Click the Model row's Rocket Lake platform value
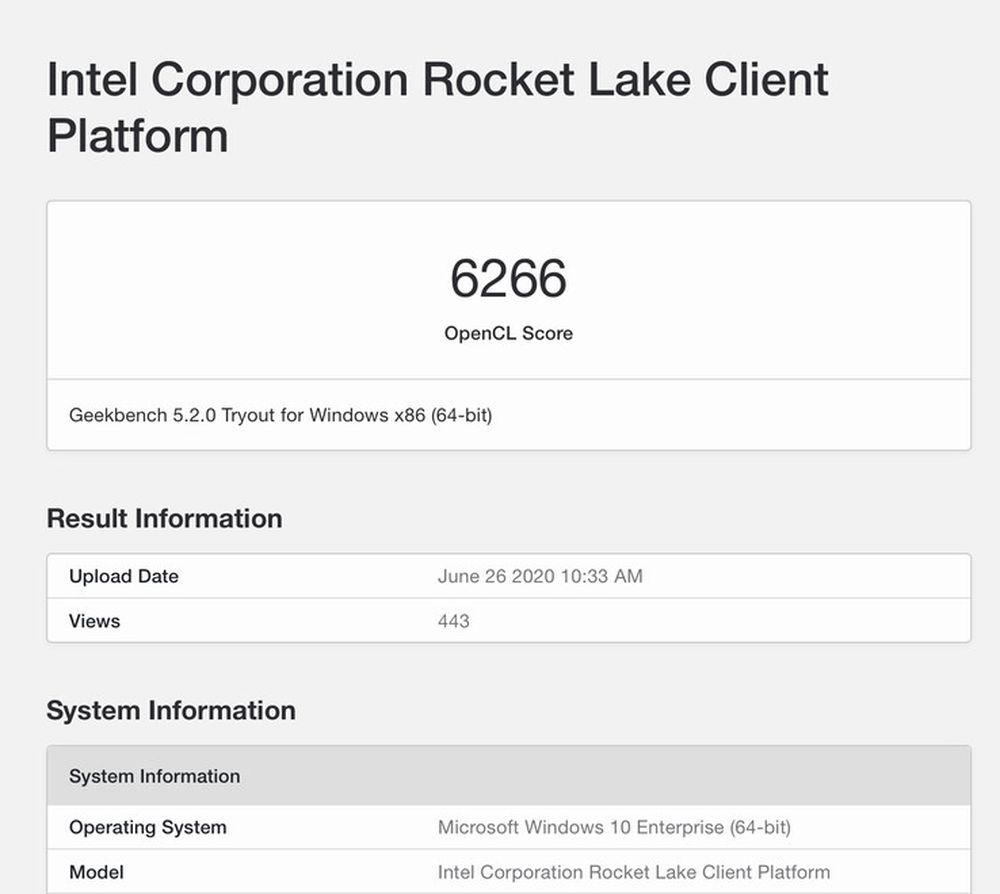Screen dimensions: 1000x894 [x=633, y=872]
